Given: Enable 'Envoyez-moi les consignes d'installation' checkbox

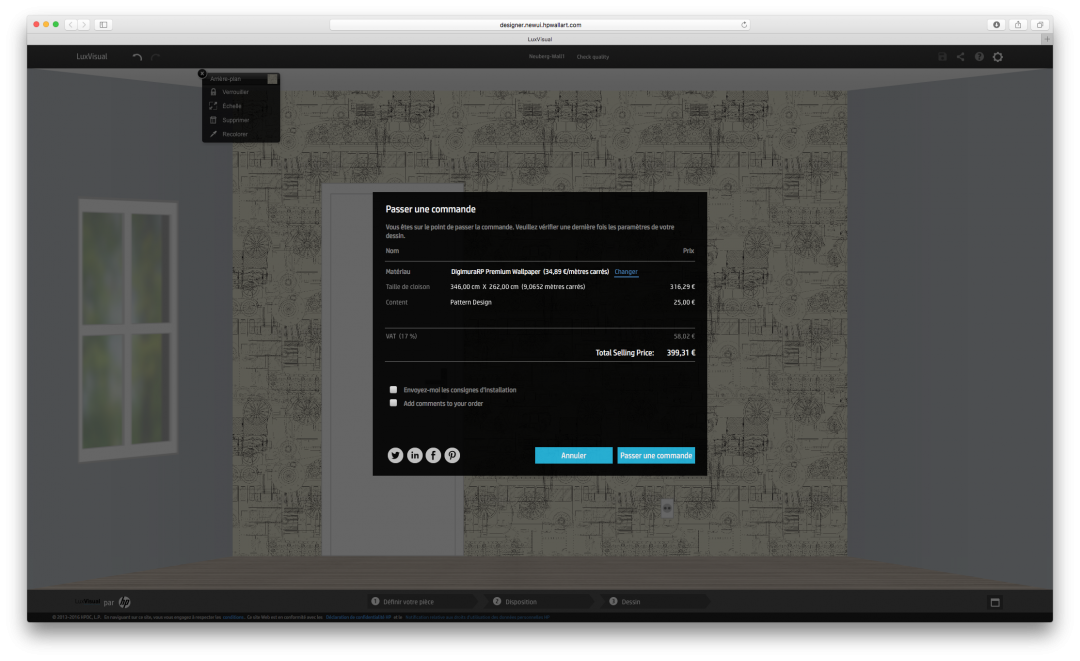Looking at the screenshot, I should (x=394, y=390).
